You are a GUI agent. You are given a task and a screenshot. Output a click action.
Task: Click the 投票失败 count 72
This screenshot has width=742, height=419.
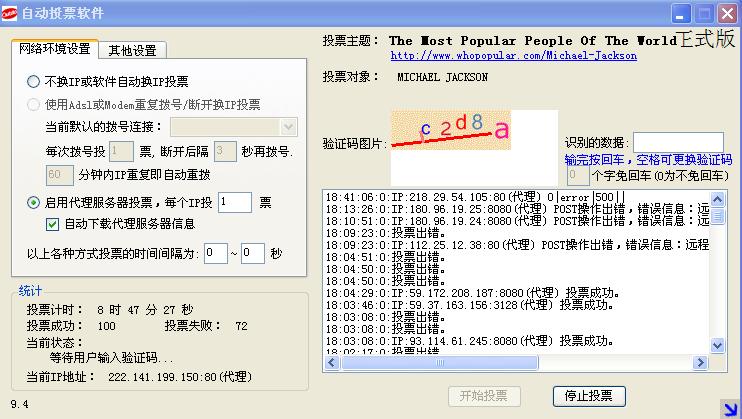tap(241, 326)
